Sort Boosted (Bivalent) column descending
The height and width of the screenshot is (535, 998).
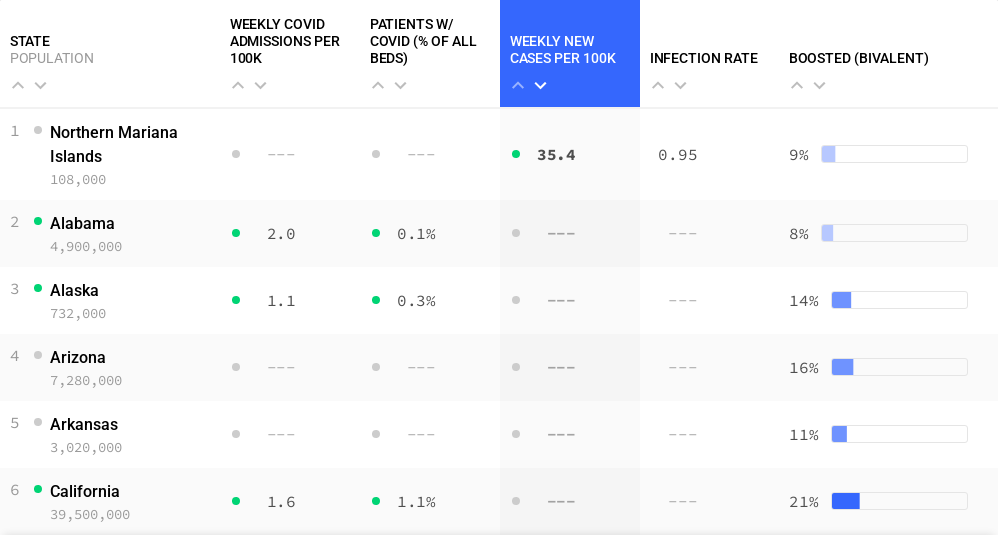point(819,86)
